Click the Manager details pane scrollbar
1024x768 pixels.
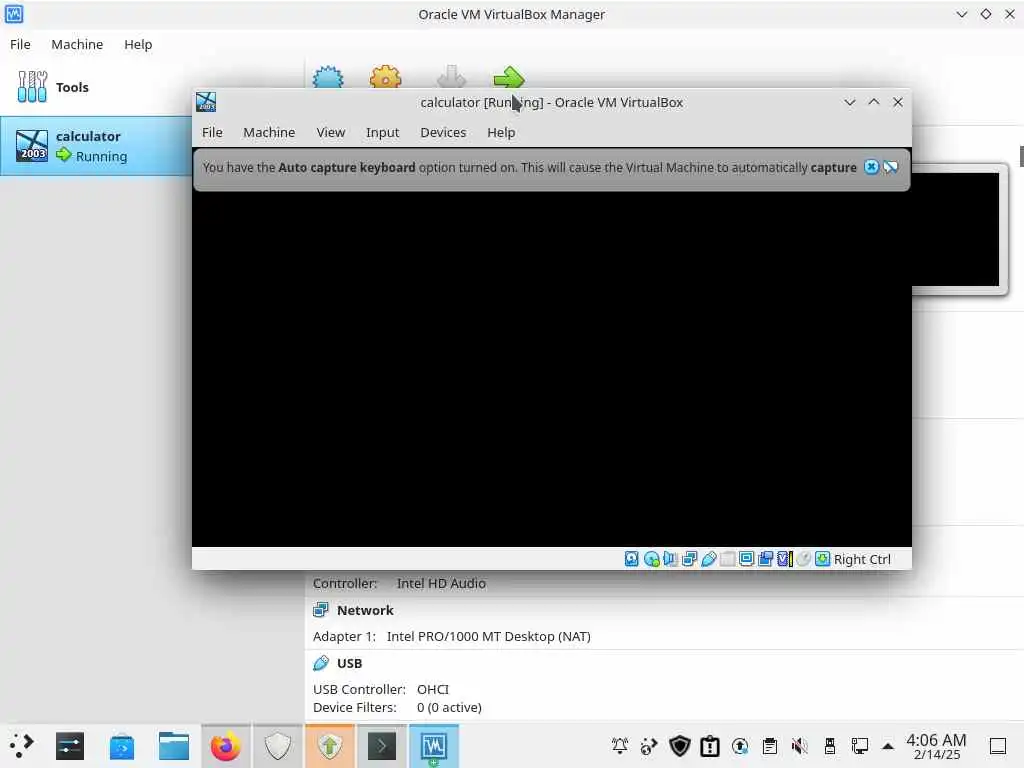1021,157
